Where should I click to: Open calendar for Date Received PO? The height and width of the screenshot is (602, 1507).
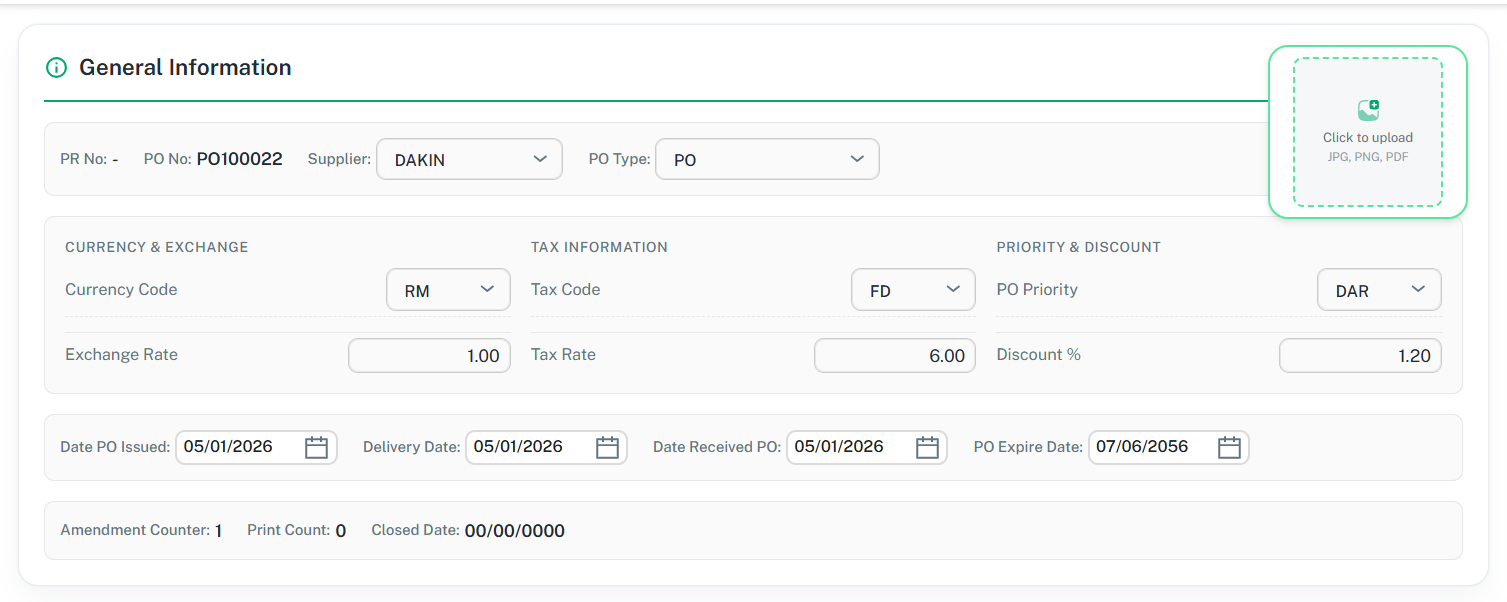(927, 448)
